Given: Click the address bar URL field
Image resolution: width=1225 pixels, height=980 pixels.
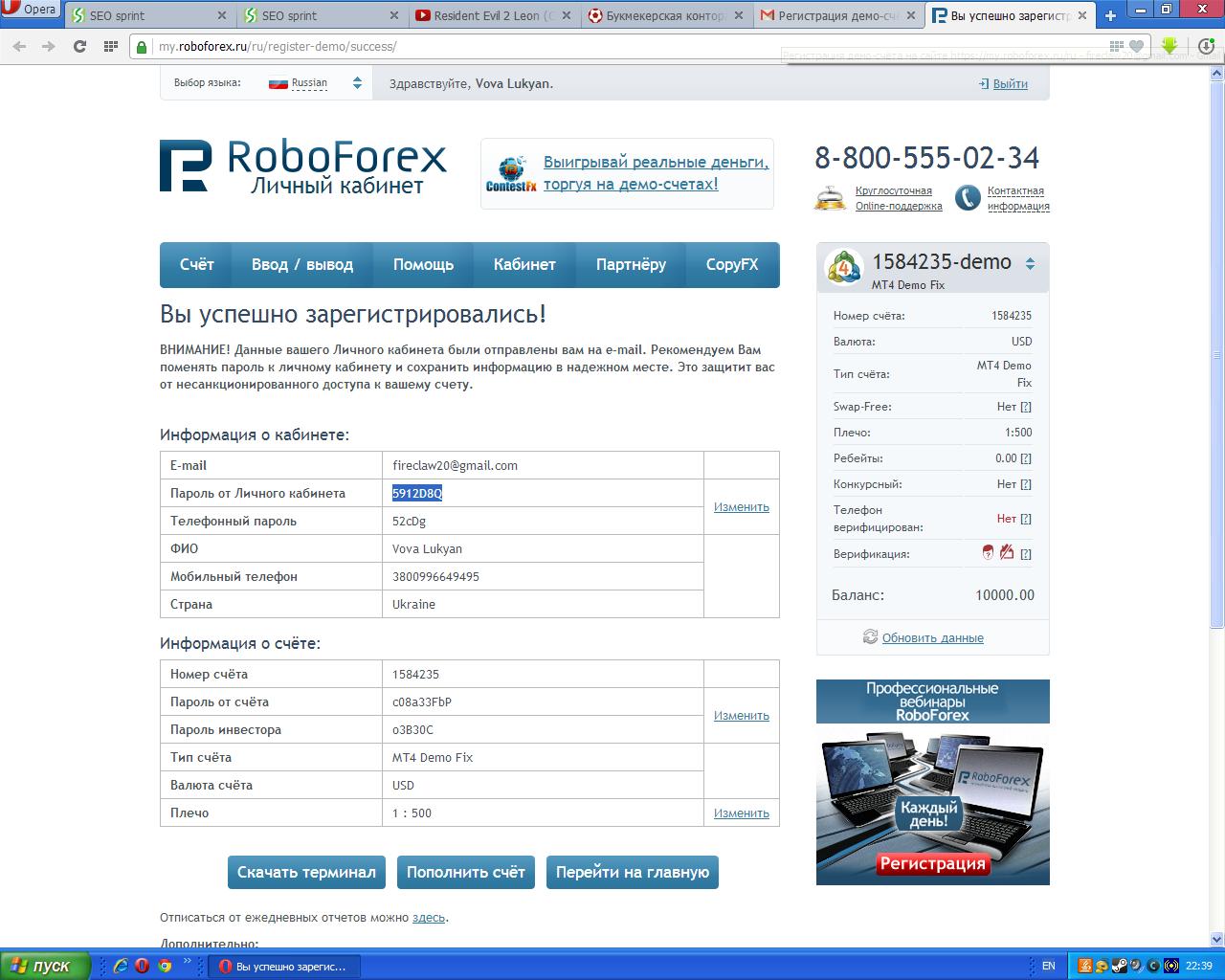Looking at the screenshot, I should [622, 46].
